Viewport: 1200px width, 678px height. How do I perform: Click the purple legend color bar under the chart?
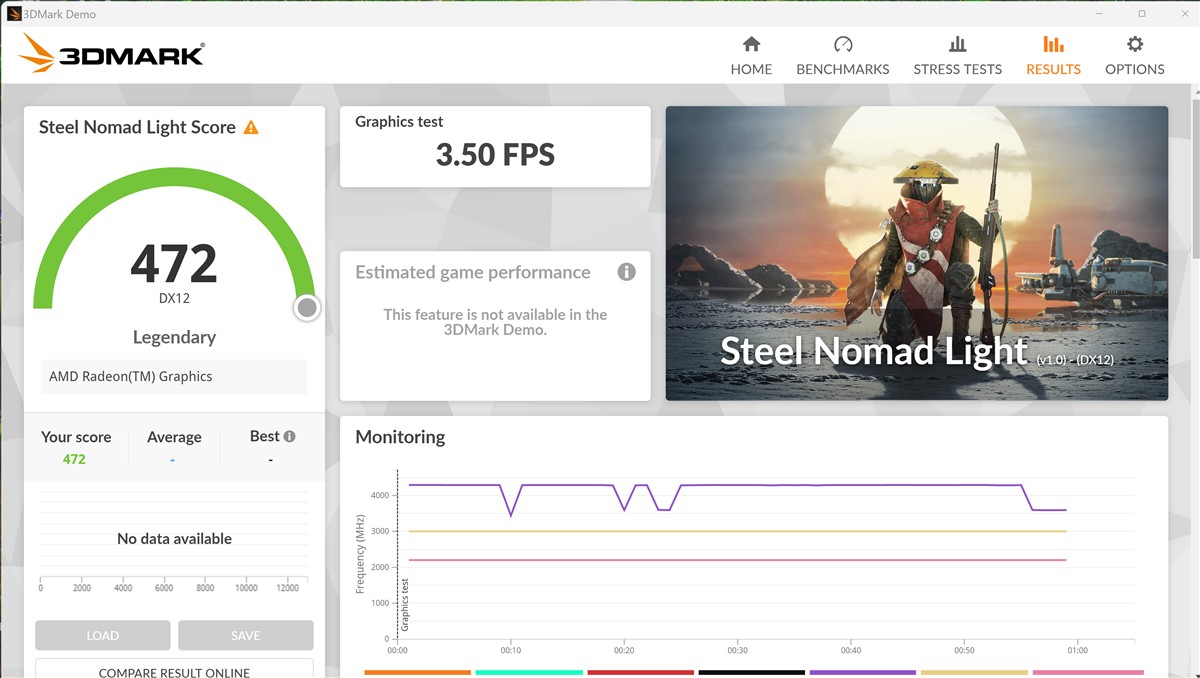pos(862,673)
